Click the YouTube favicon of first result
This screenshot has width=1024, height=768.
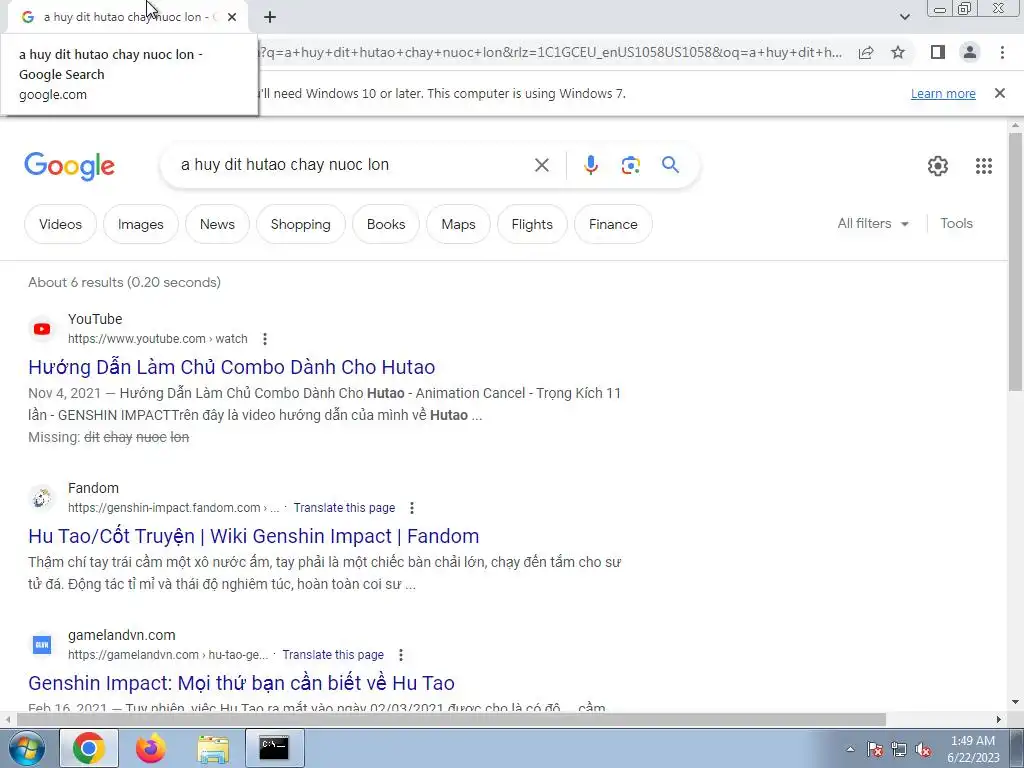[42, 328]
